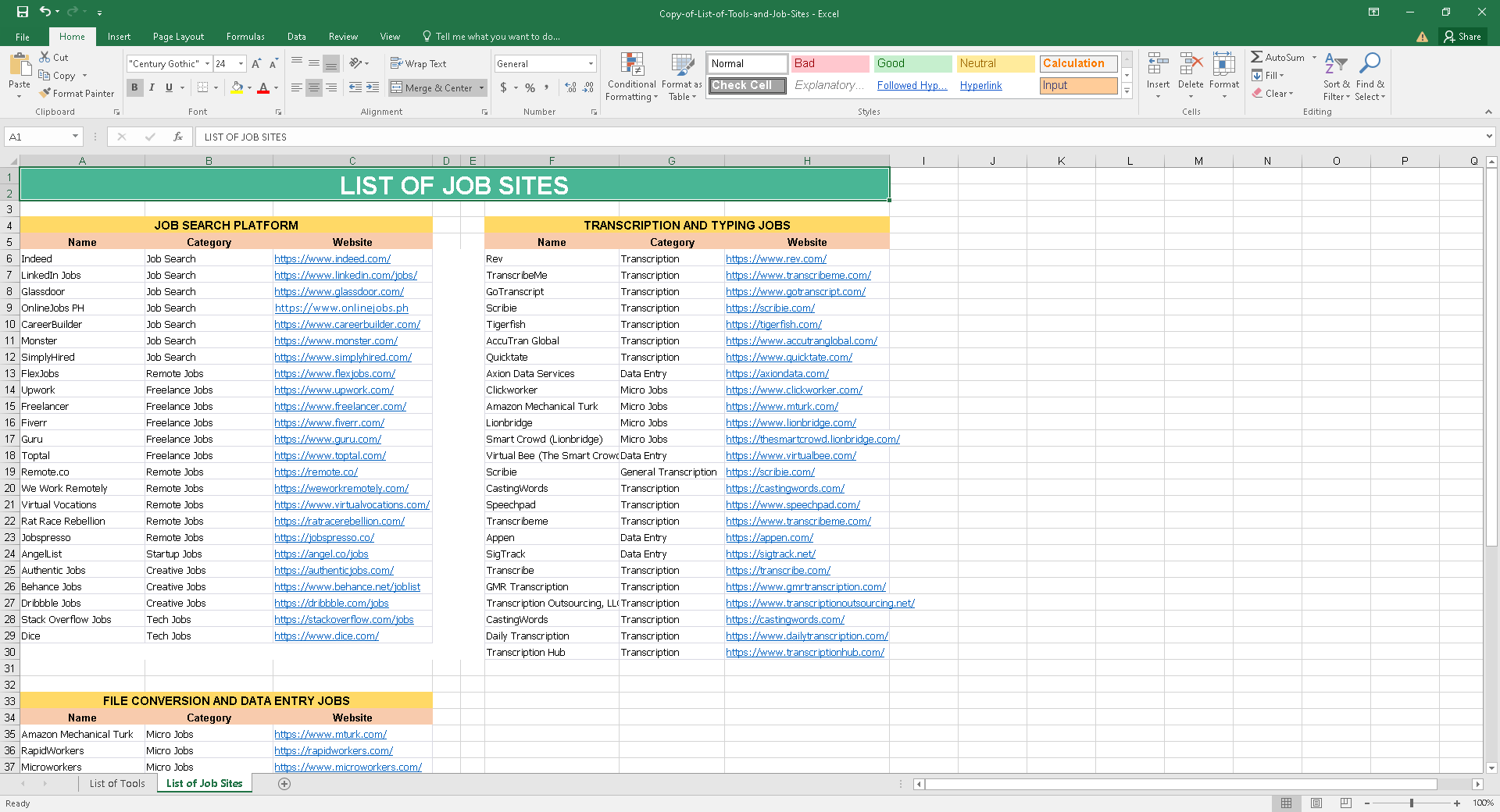
Task: Open the File menu
Action: point(23,37)
